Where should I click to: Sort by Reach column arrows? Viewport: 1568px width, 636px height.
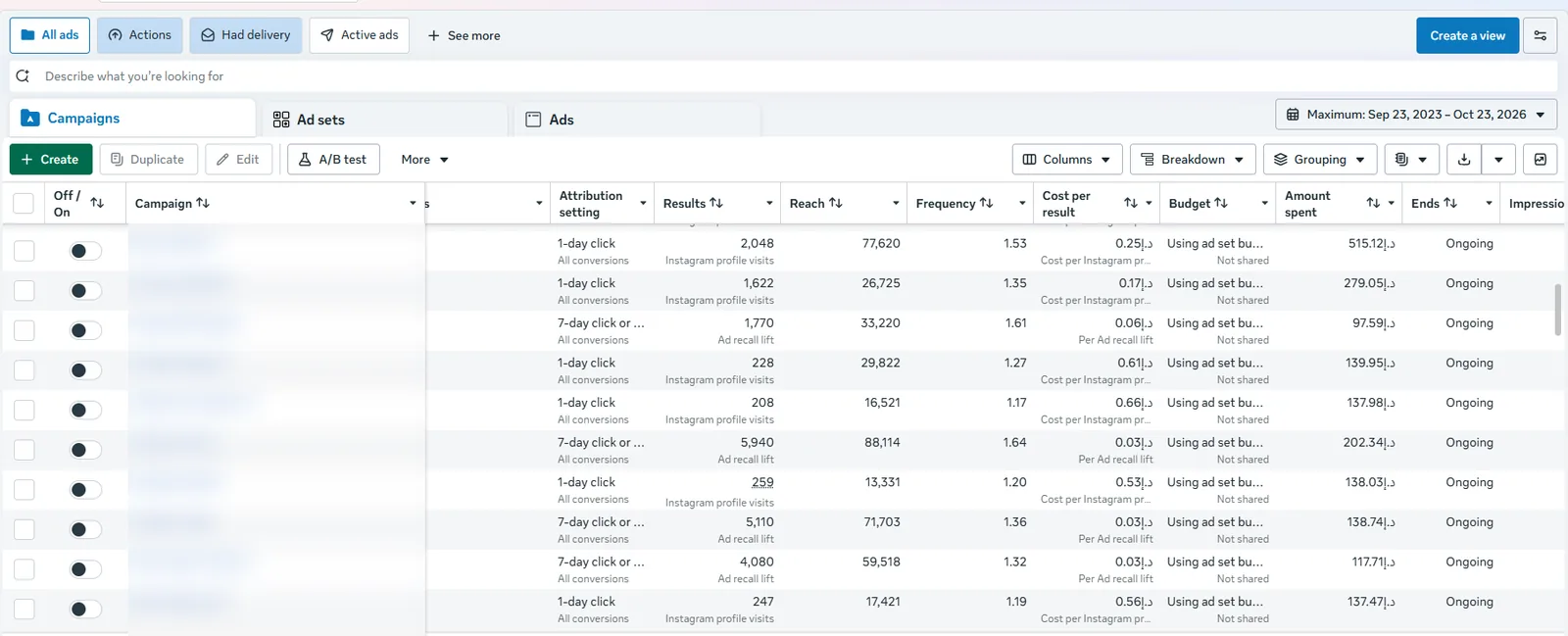pyautogui.click(x=836, y=203)
